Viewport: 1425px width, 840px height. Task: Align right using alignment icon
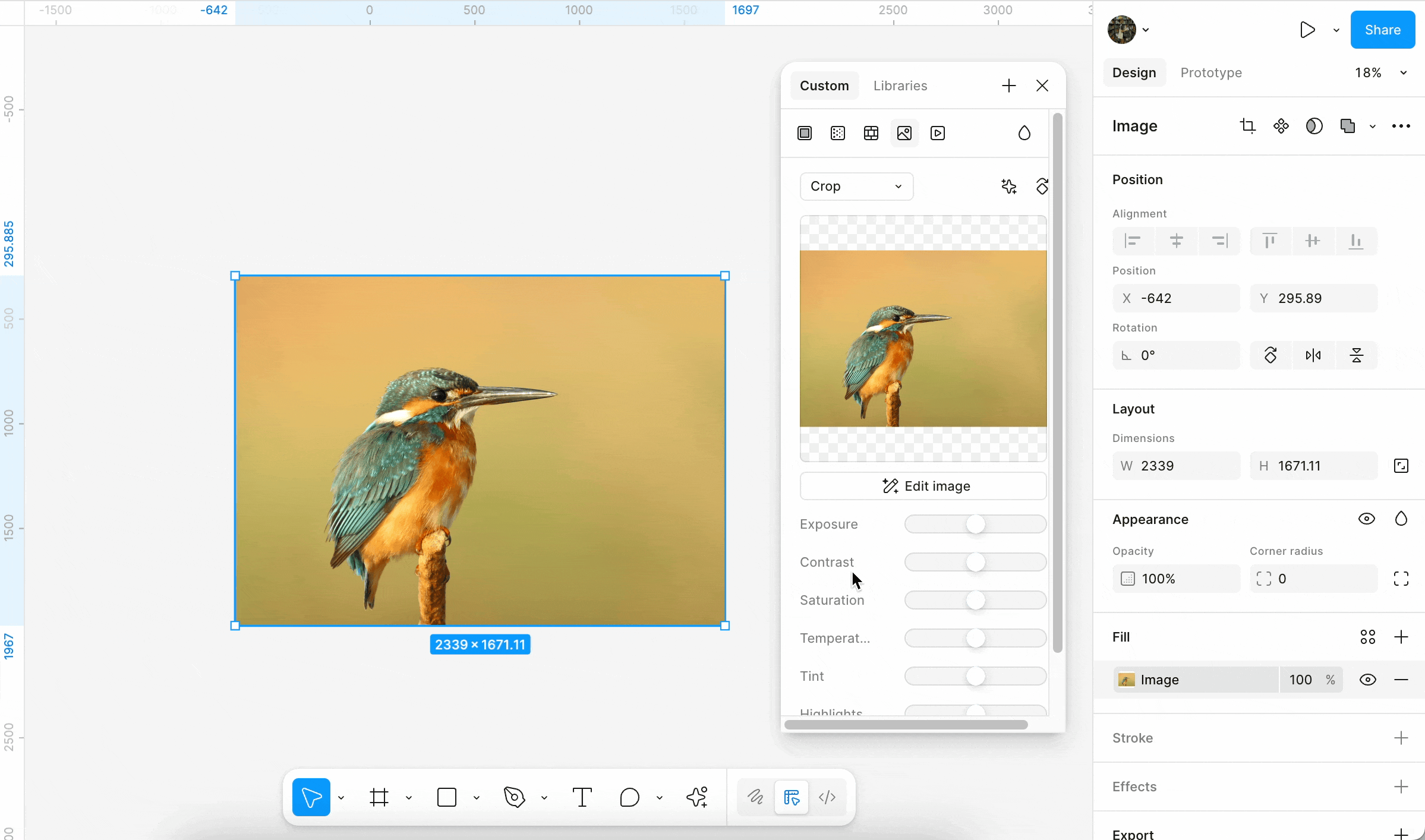tap(1219, 241)
